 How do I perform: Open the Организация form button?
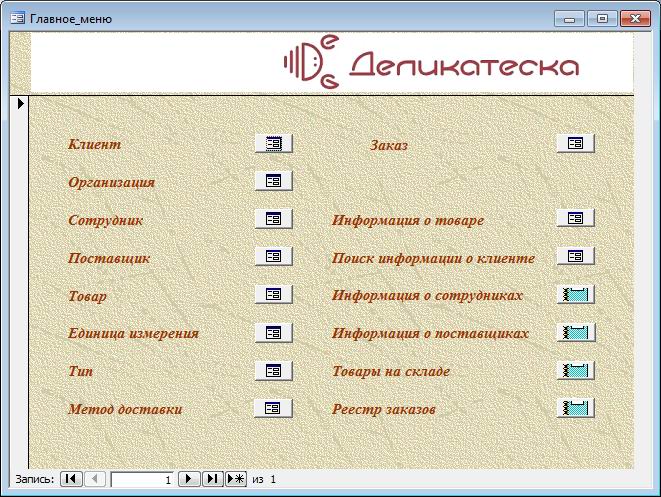coord(273,181)
